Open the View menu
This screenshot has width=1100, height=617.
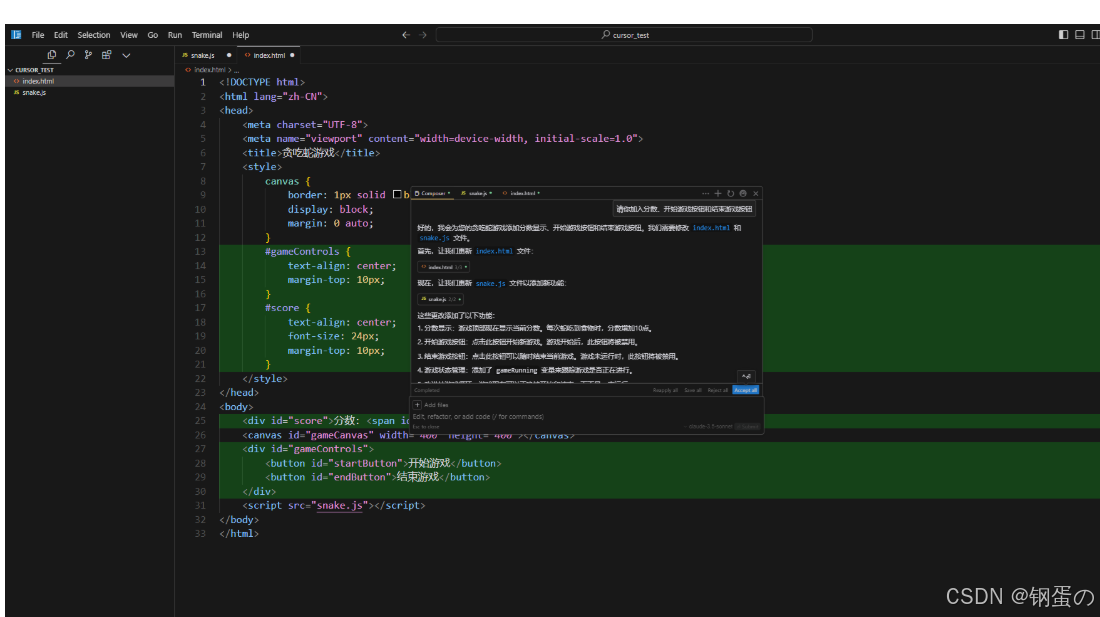coord(129,35)
